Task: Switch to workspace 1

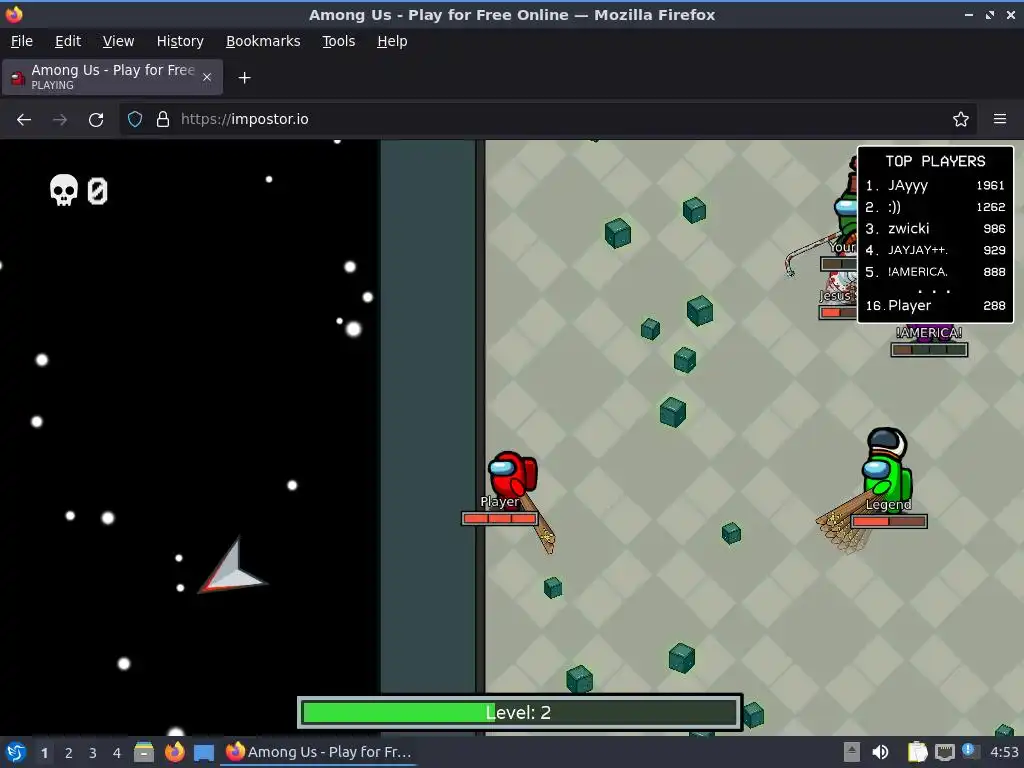Action: 44,753
